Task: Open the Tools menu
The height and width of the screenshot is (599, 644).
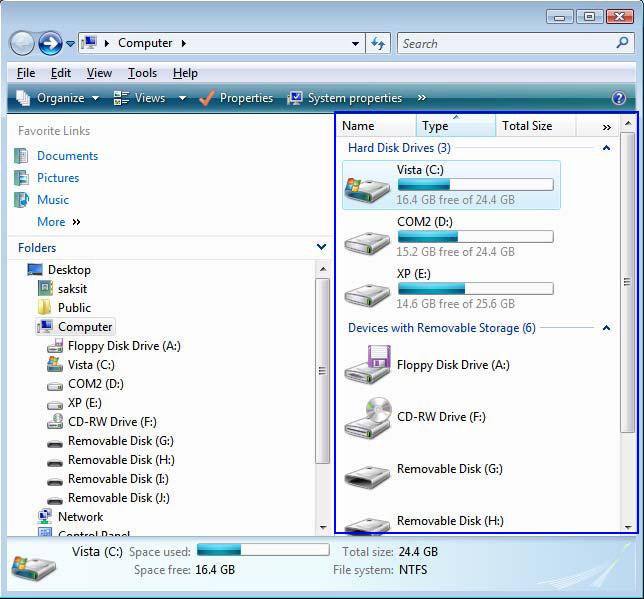Action: click(143, 73)
